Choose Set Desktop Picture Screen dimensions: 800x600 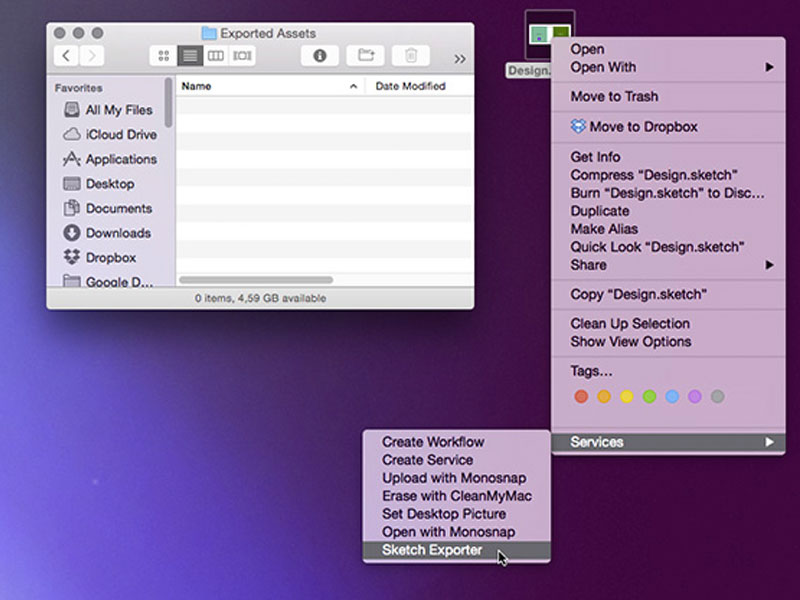(457, 514)
